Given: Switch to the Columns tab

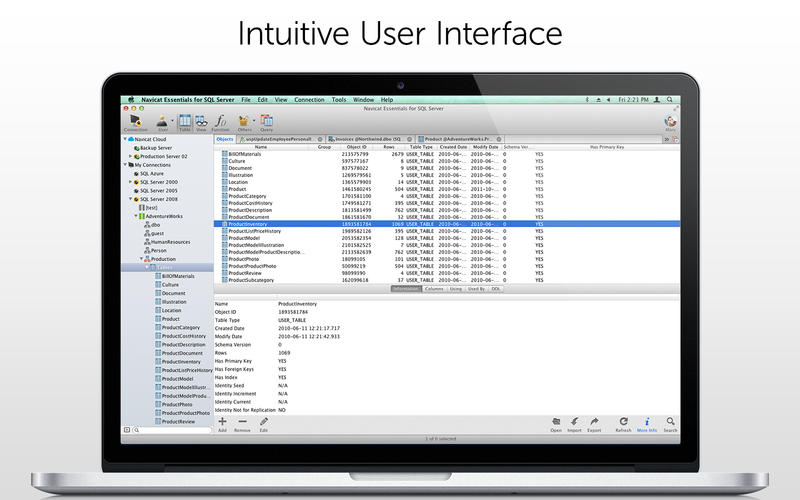Looking at the screenshot, I should click(434, 288).
